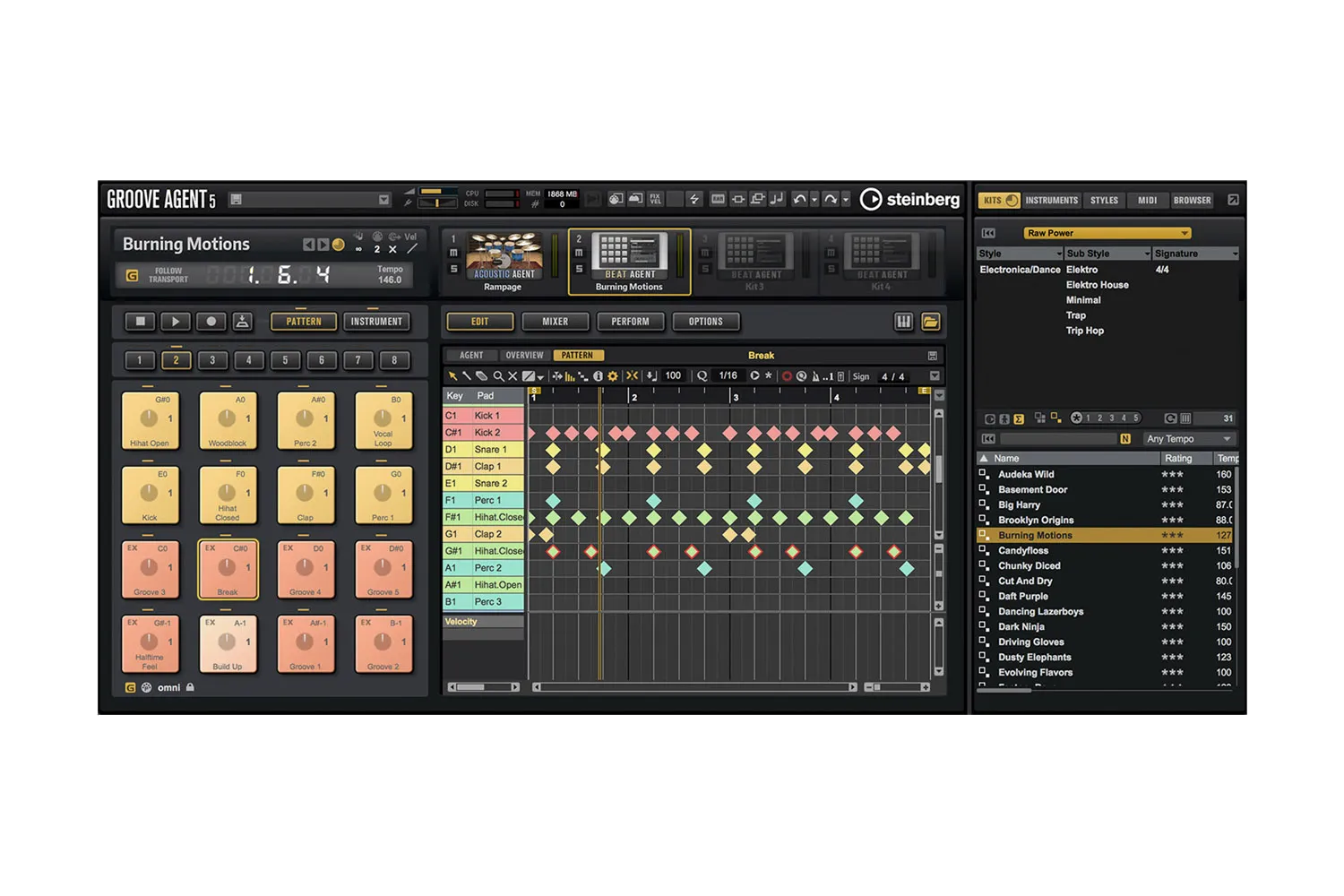
Task: Switch to the Instruments tab
Action: (x=1051, y=201)
